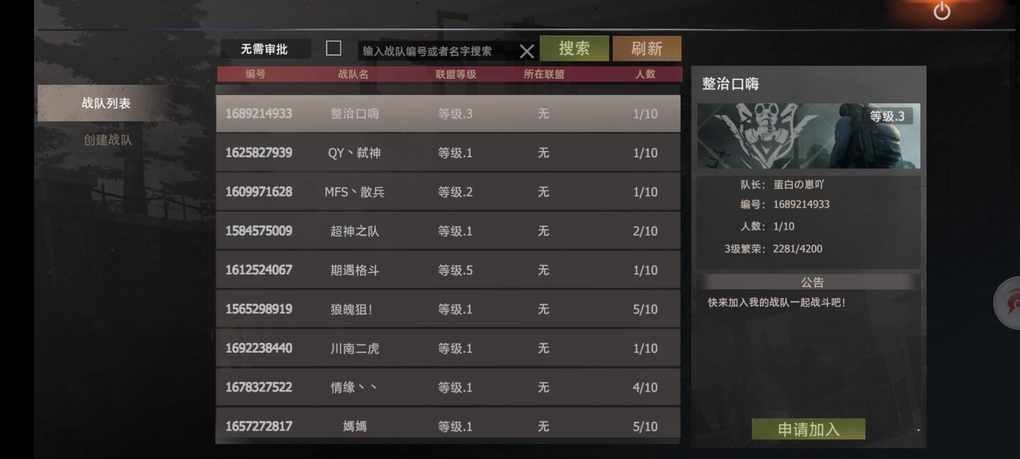Select the 情缘、、 team row
This screenshot has height=459, width=1020.
448,387
